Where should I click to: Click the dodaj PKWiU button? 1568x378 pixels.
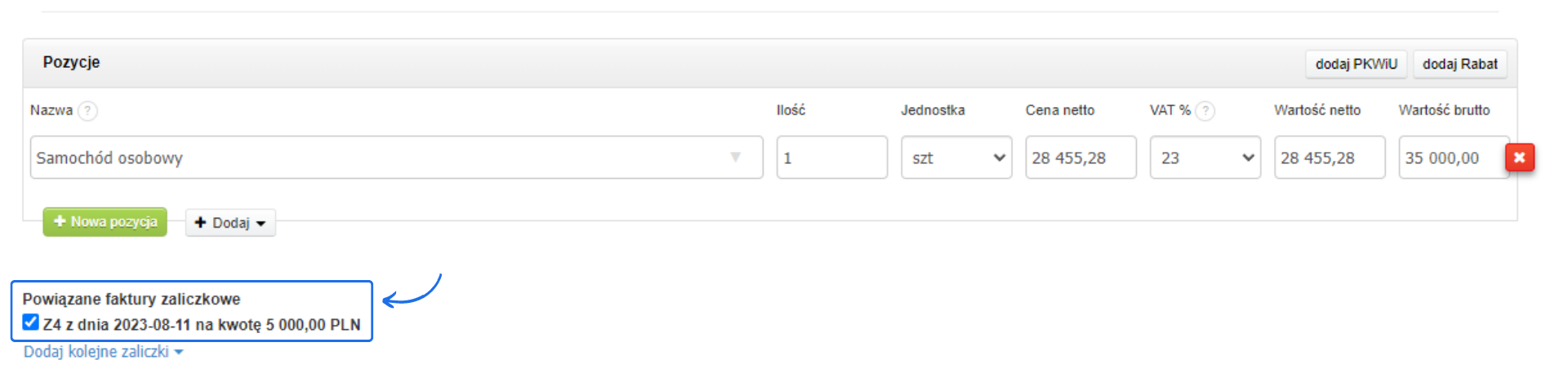1356,64
